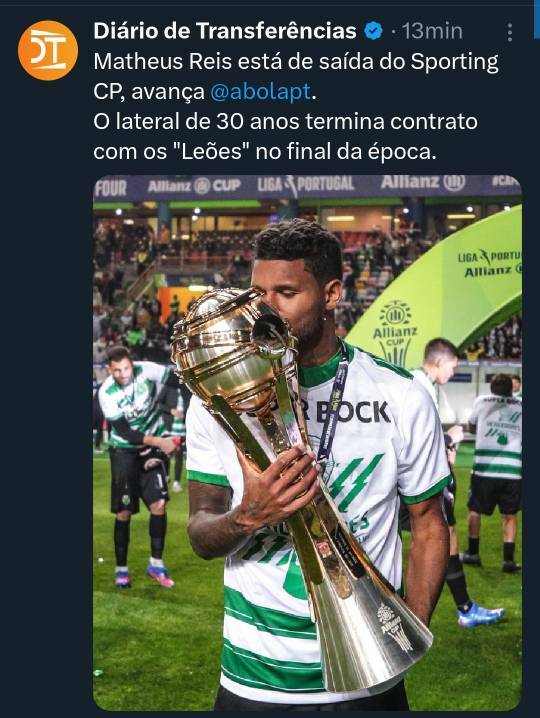
Task: Click the 'Leões' word in the tweet
Action: [x=211, y=152]
